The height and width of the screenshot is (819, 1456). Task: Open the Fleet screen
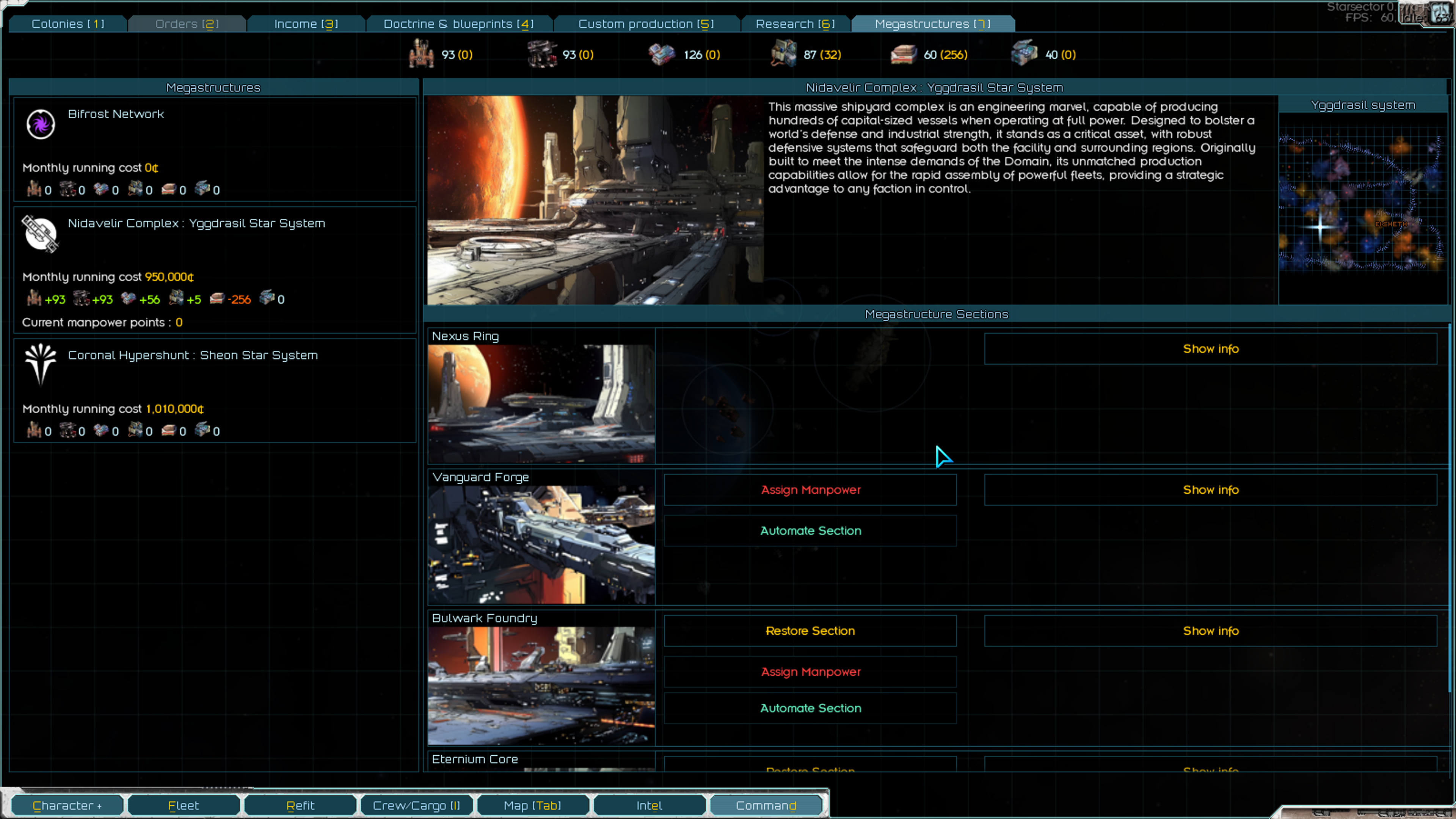(x=184, y=805)
